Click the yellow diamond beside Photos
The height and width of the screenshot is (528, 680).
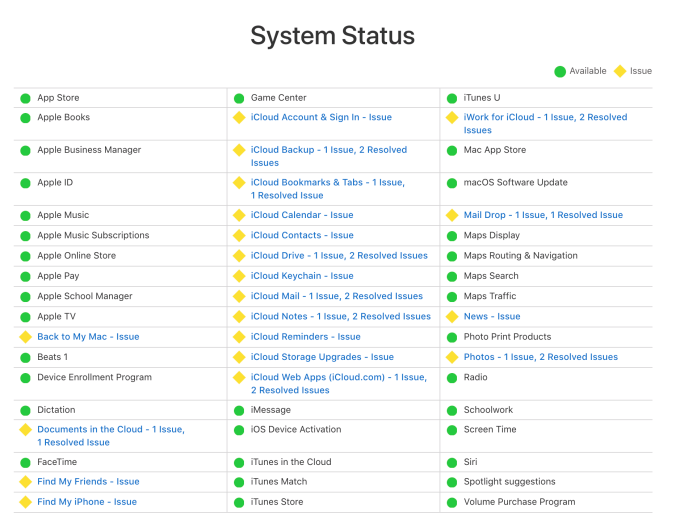click(x=452, y=357)
